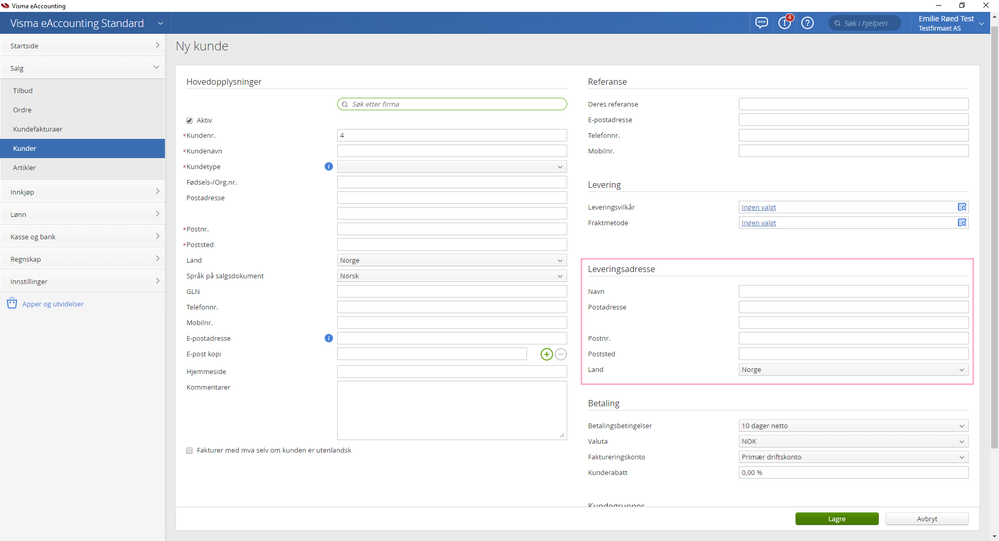Click Kundetype info icon
The width and height of the screenshot is (999, 541).
329,166
